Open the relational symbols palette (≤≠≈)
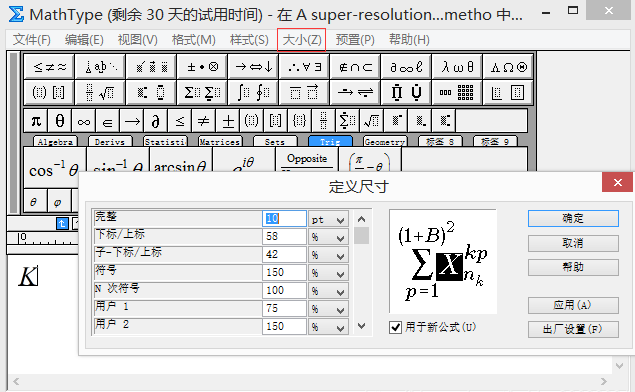 pyautogui.click(x=49, y=66)
